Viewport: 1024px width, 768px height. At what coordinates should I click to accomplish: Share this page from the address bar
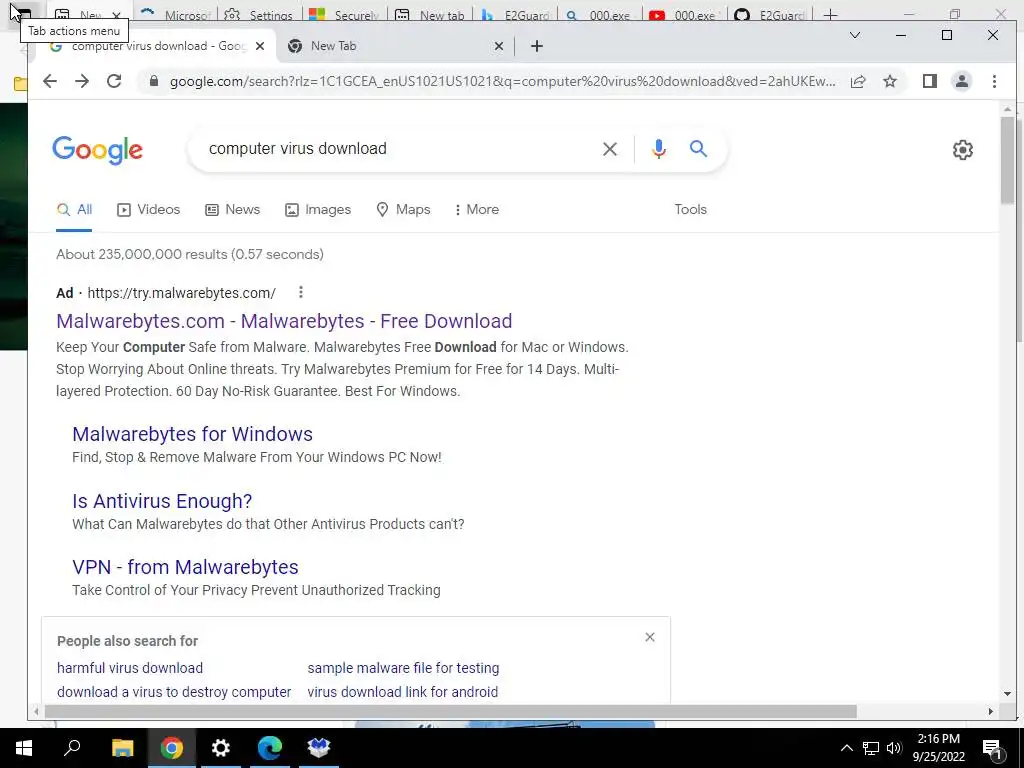858,81
